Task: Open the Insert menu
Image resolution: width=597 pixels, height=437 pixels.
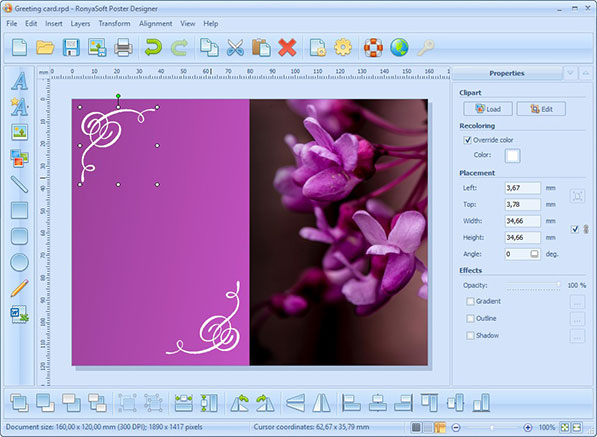Action: 54,24
